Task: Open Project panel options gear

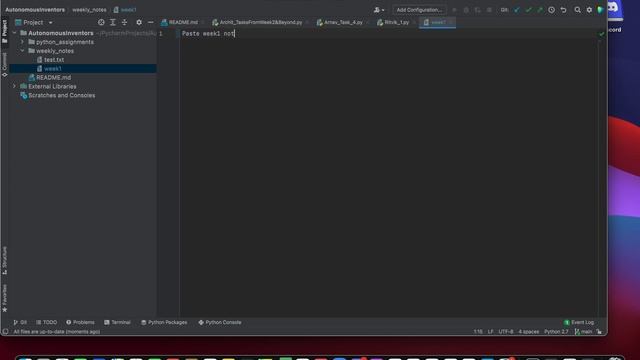Action: coord(139,22)
